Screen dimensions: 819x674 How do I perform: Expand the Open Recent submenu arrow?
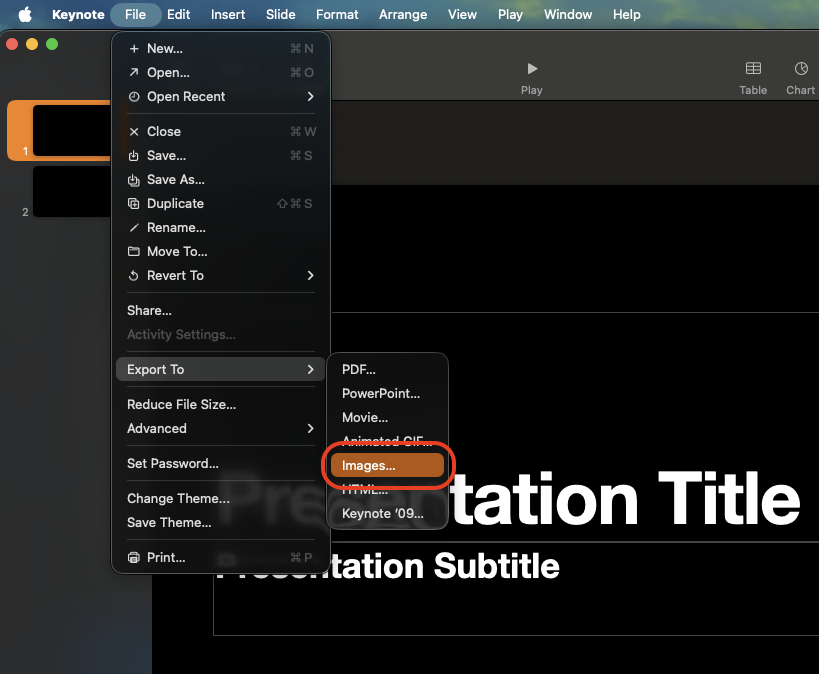tap(311, 97)
